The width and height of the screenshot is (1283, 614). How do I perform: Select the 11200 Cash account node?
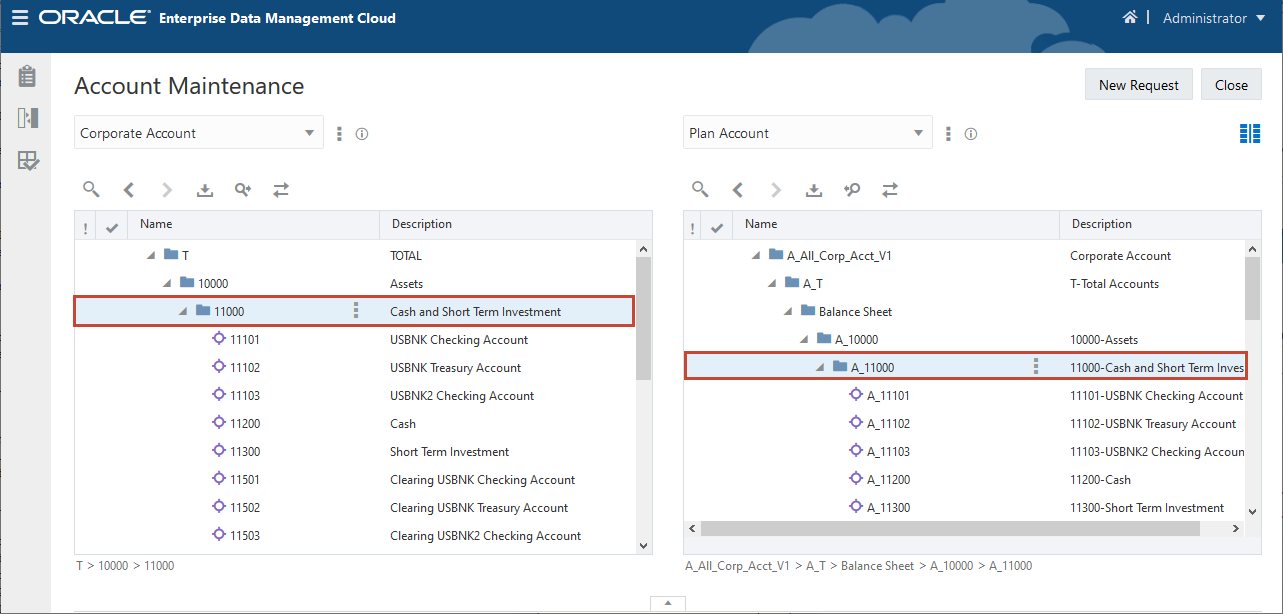[x=245, y=424]
